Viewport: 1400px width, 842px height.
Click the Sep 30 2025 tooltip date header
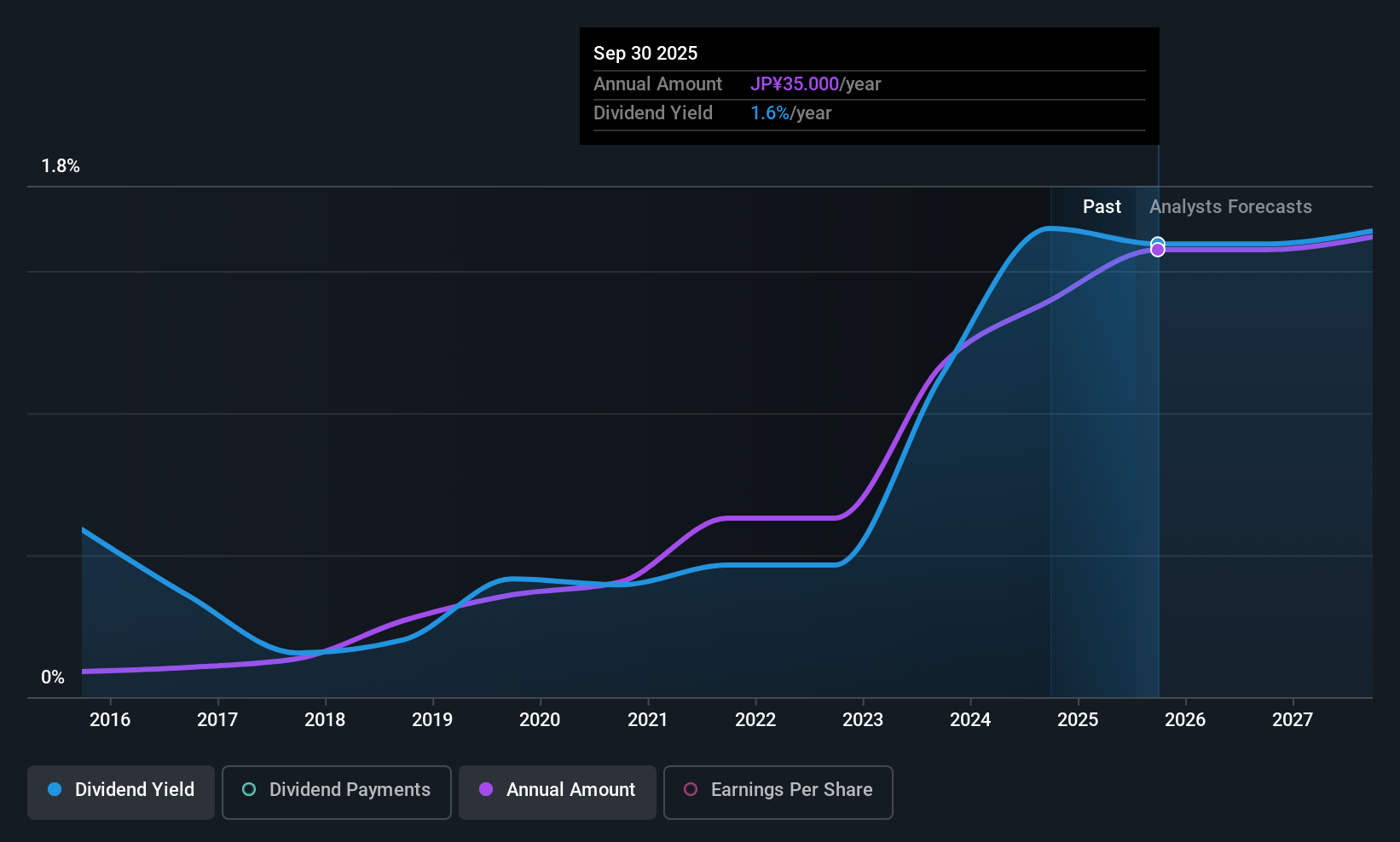(x=645, y=53)
